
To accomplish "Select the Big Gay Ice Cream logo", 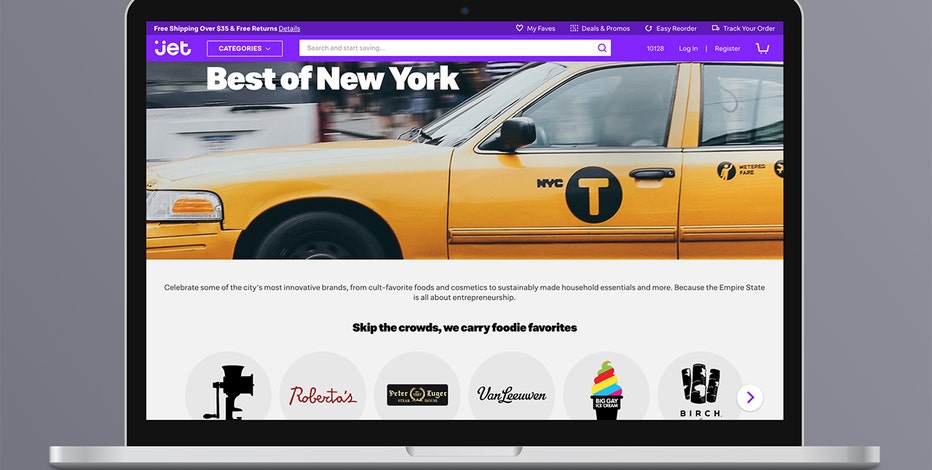I will 606,387.
